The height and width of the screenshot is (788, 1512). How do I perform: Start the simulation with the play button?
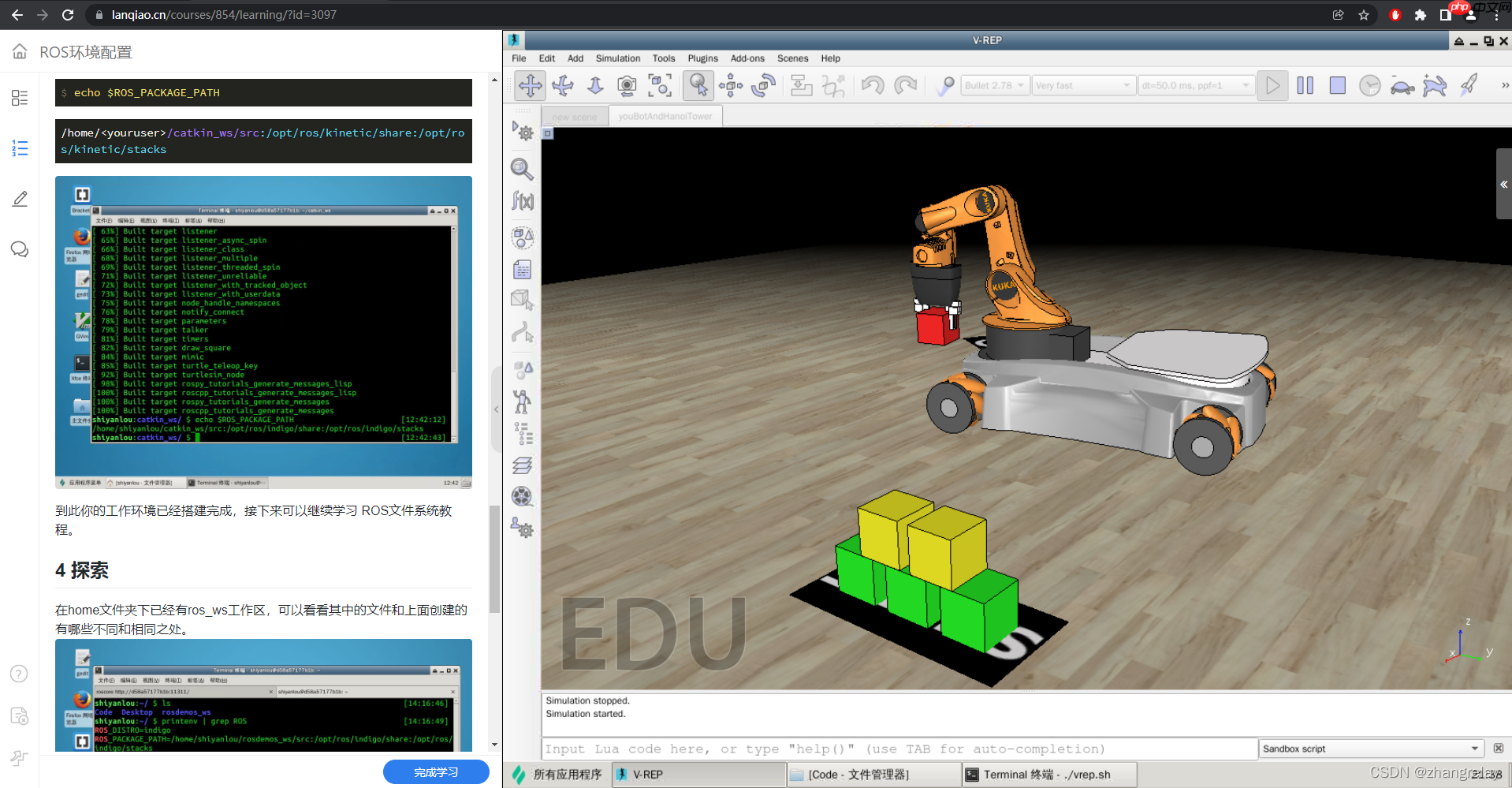(1272, 85)
